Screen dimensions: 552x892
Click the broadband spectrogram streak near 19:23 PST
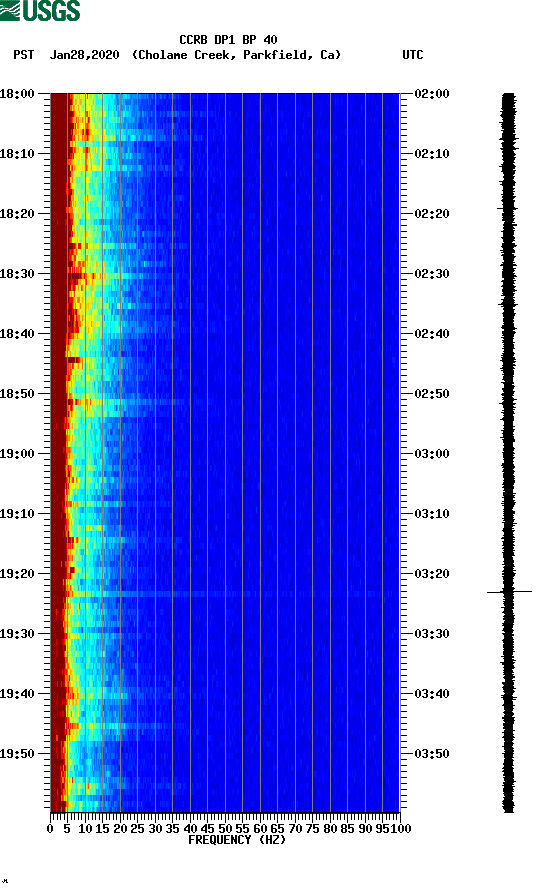click(x=225, y=594)
